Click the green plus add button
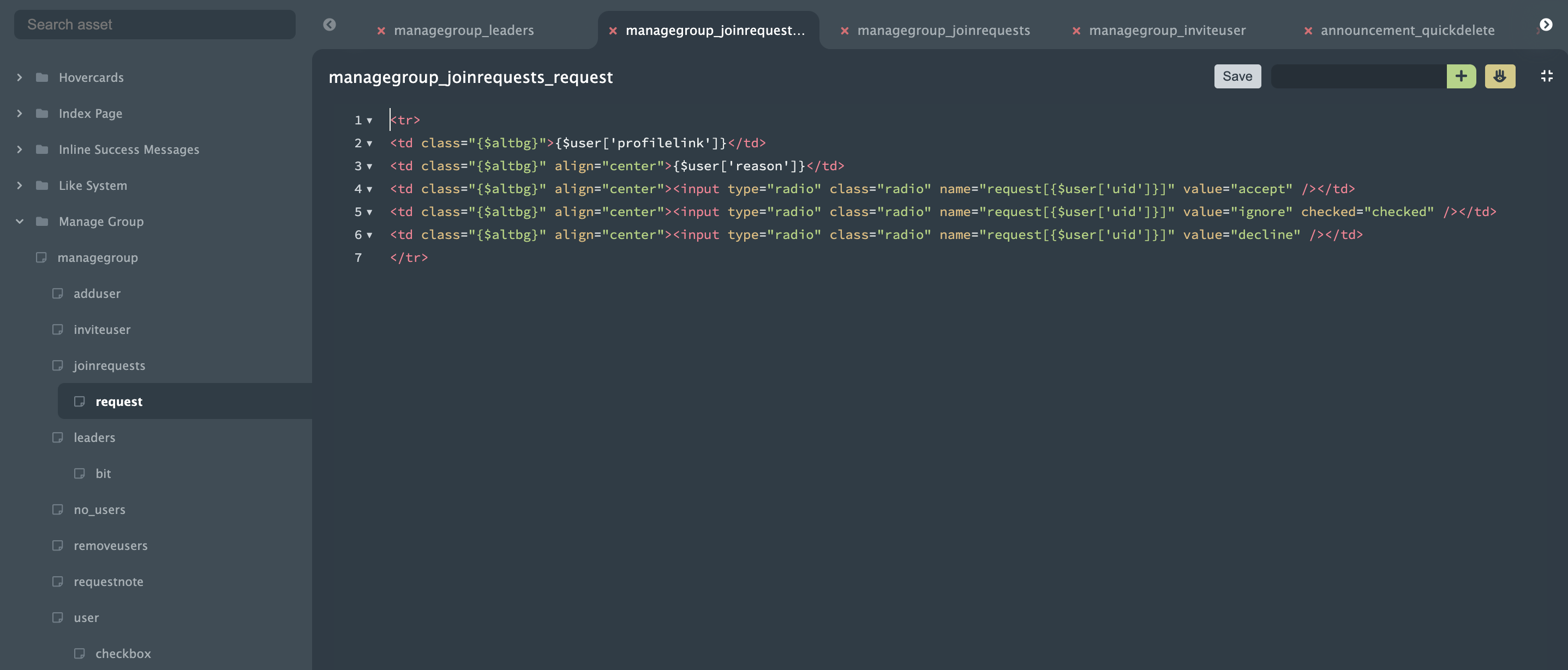1568x670 pixels. click(1461, 76)
